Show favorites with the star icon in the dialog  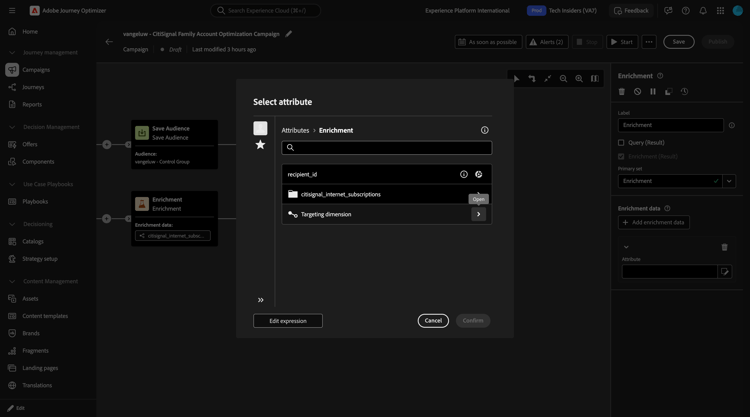(x=260, y=144)
